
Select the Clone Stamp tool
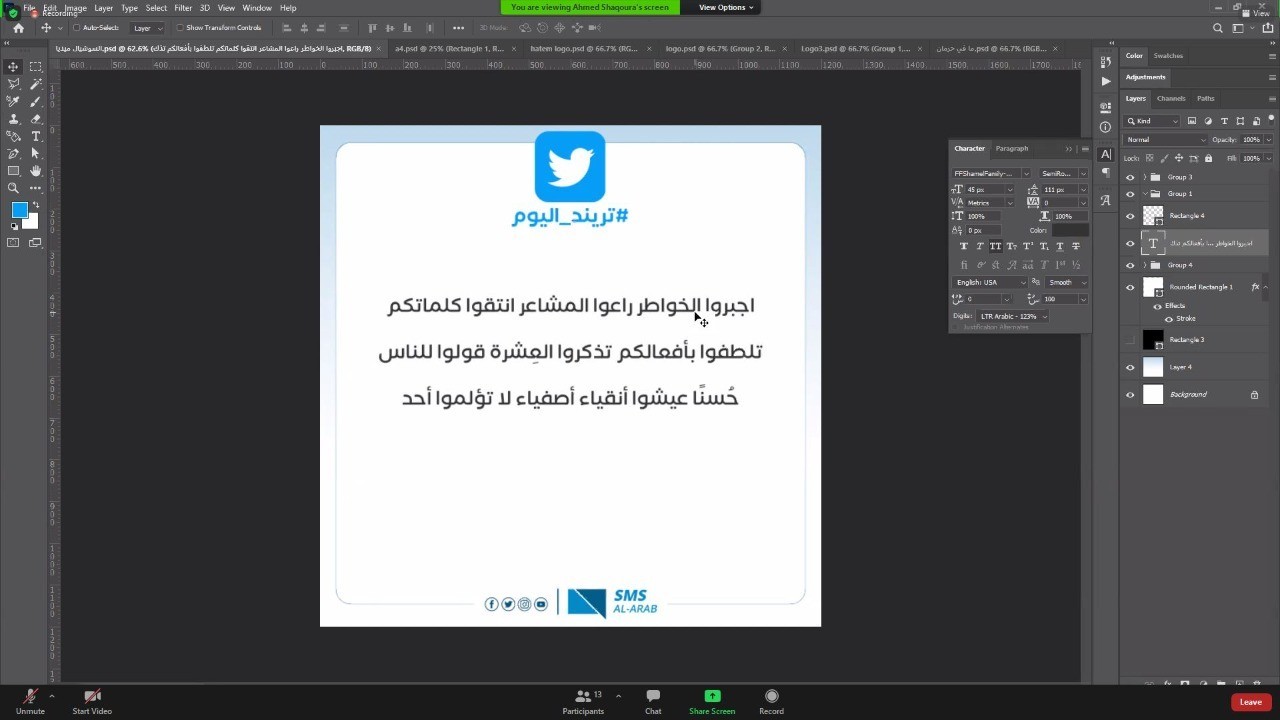(x=13, y=118)
